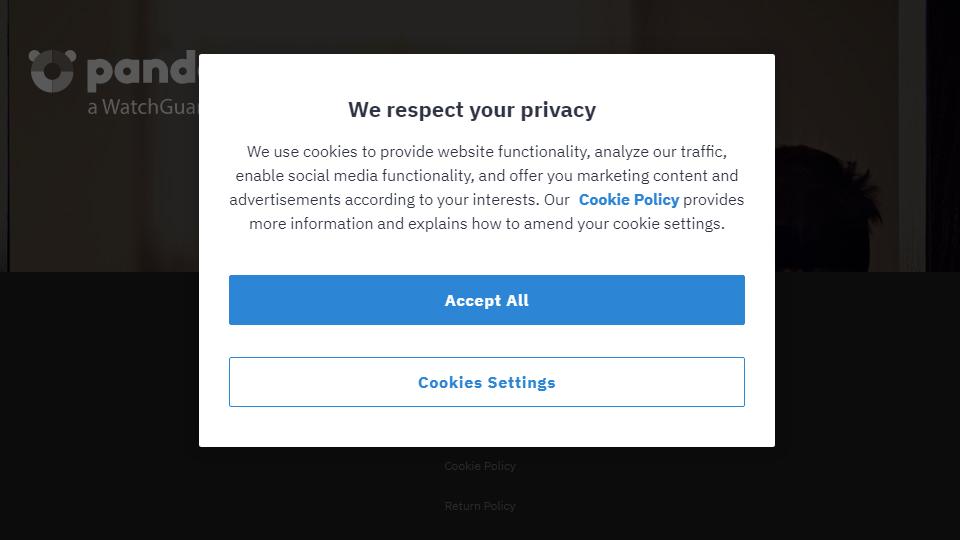Click the Panda bear logo icon
The width and height of the screenshot is (960, 540).
click(53, 71)
